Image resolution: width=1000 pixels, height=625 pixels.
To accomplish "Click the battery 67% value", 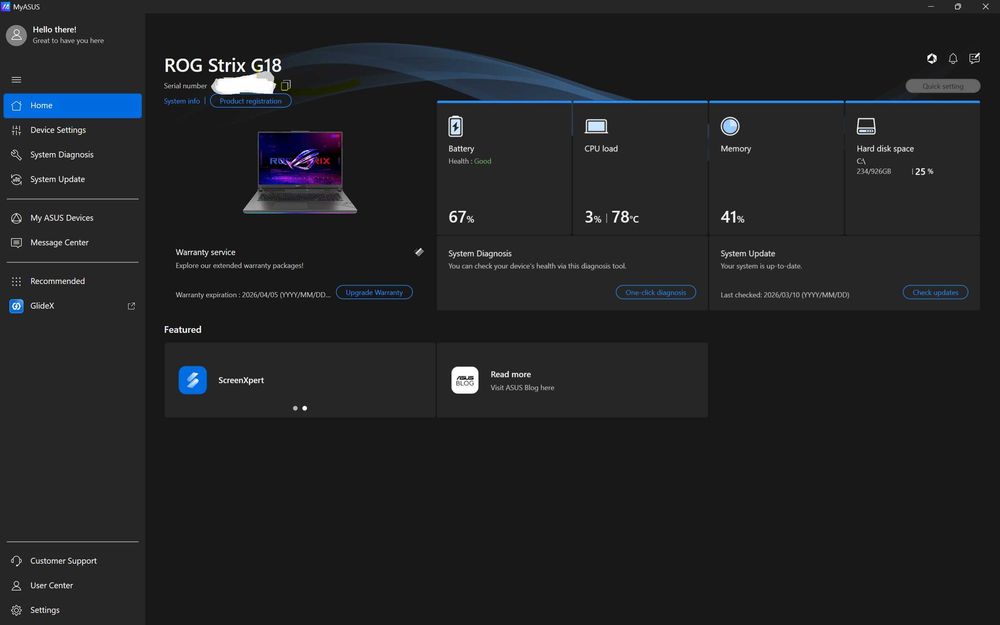I will tap(461, 217).
